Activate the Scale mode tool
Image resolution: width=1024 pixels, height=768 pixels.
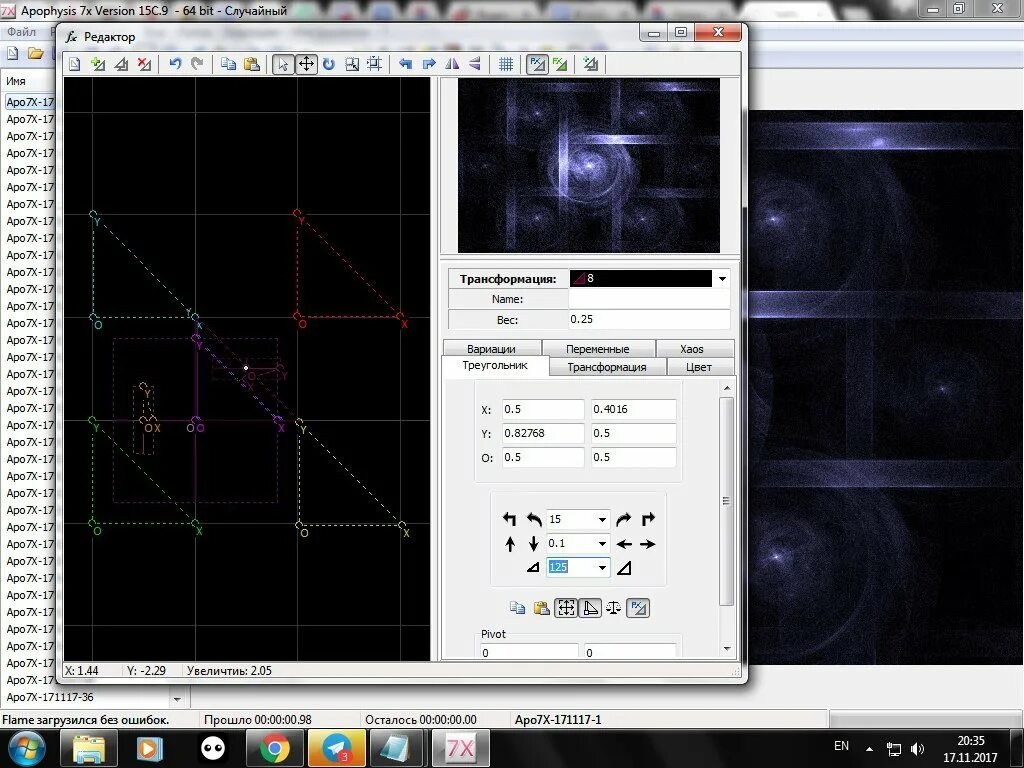tap(352, 64)
